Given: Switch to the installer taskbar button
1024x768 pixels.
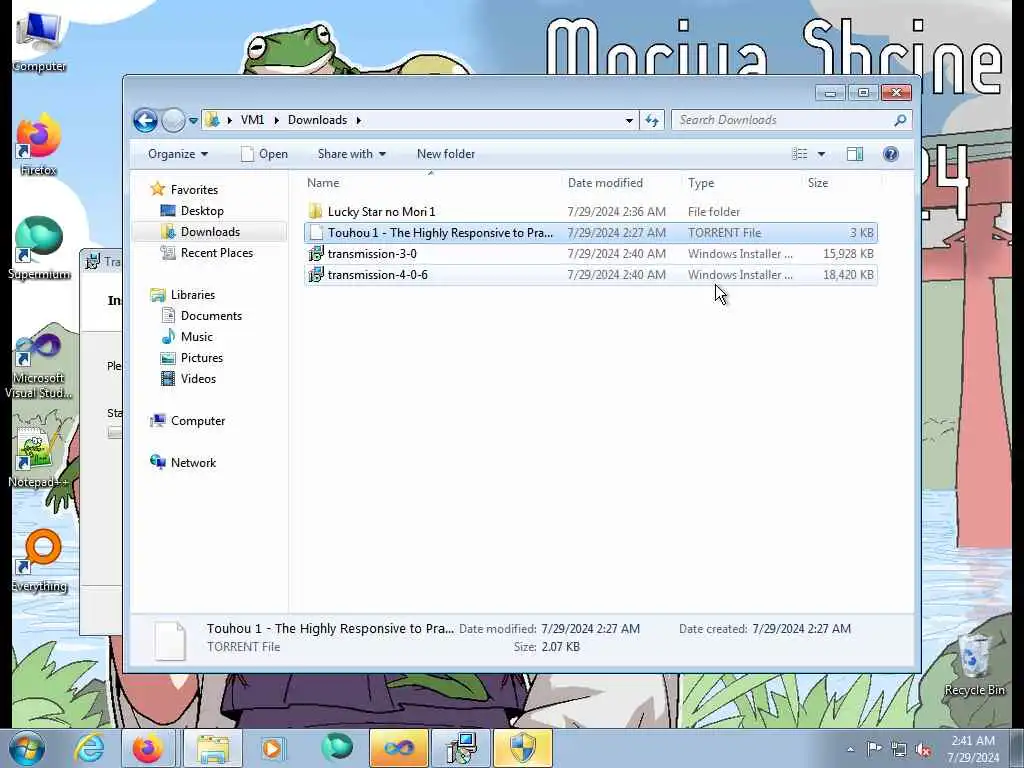Looking at the screenshot, I should tap(461, 748).
